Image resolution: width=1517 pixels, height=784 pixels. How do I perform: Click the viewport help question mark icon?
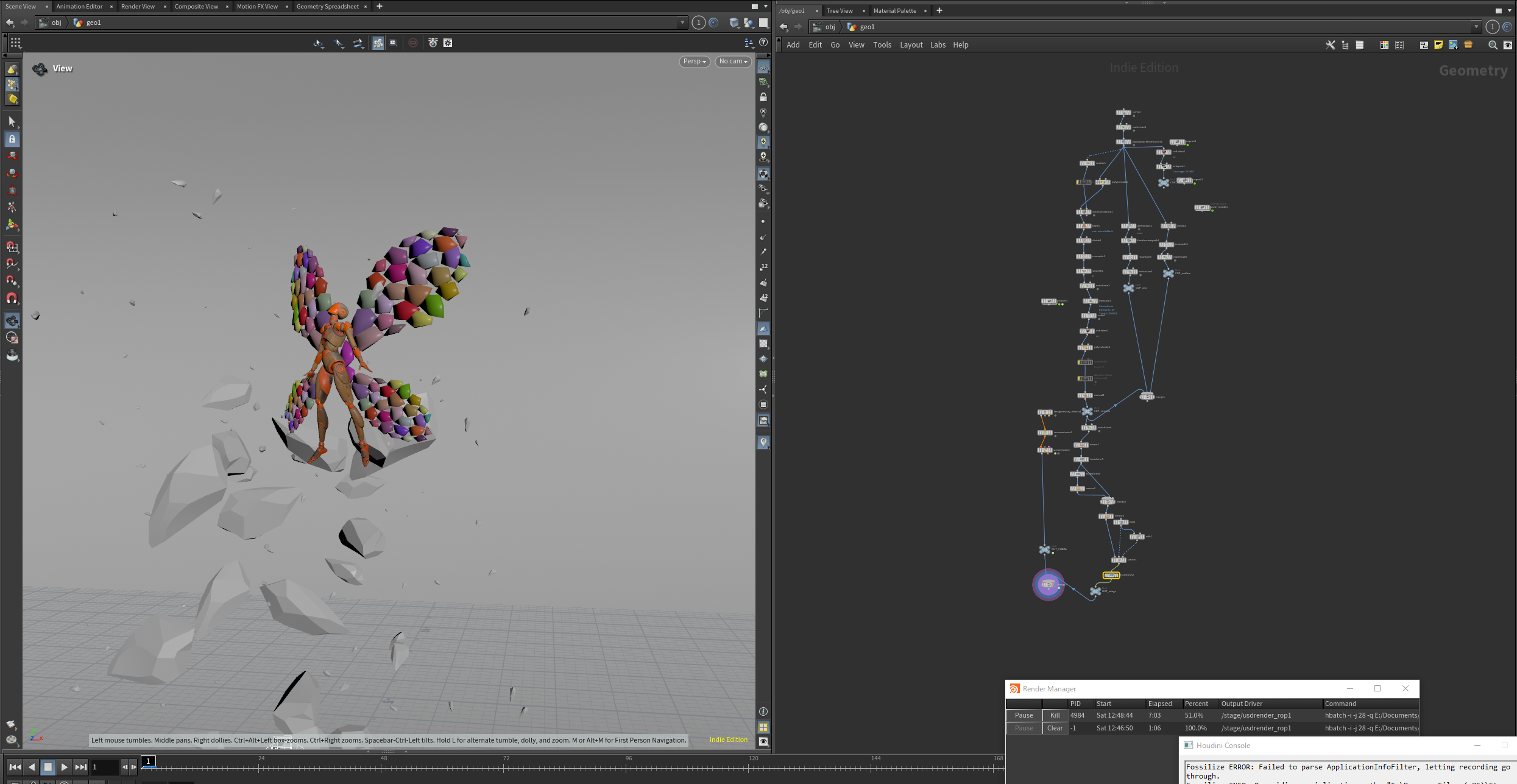(763, 43)
